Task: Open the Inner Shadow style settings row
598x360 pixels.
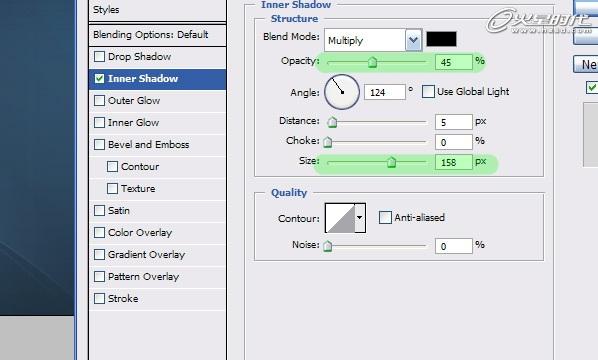Action: (x=158, y=79)
